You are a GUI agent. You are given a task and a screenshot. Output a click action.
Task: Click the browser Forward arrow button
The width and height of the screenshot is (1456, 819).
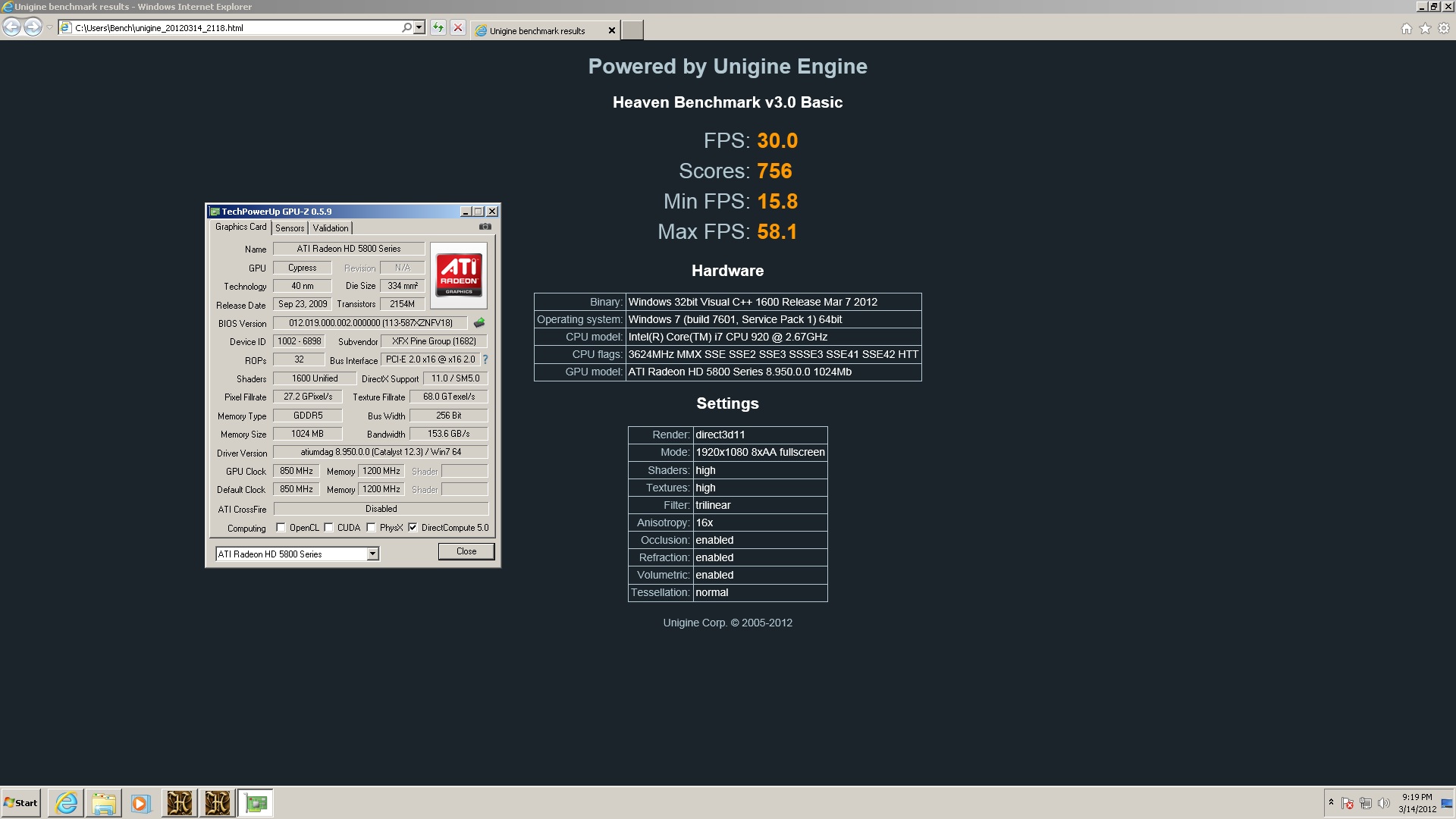(x=33, y=28)
